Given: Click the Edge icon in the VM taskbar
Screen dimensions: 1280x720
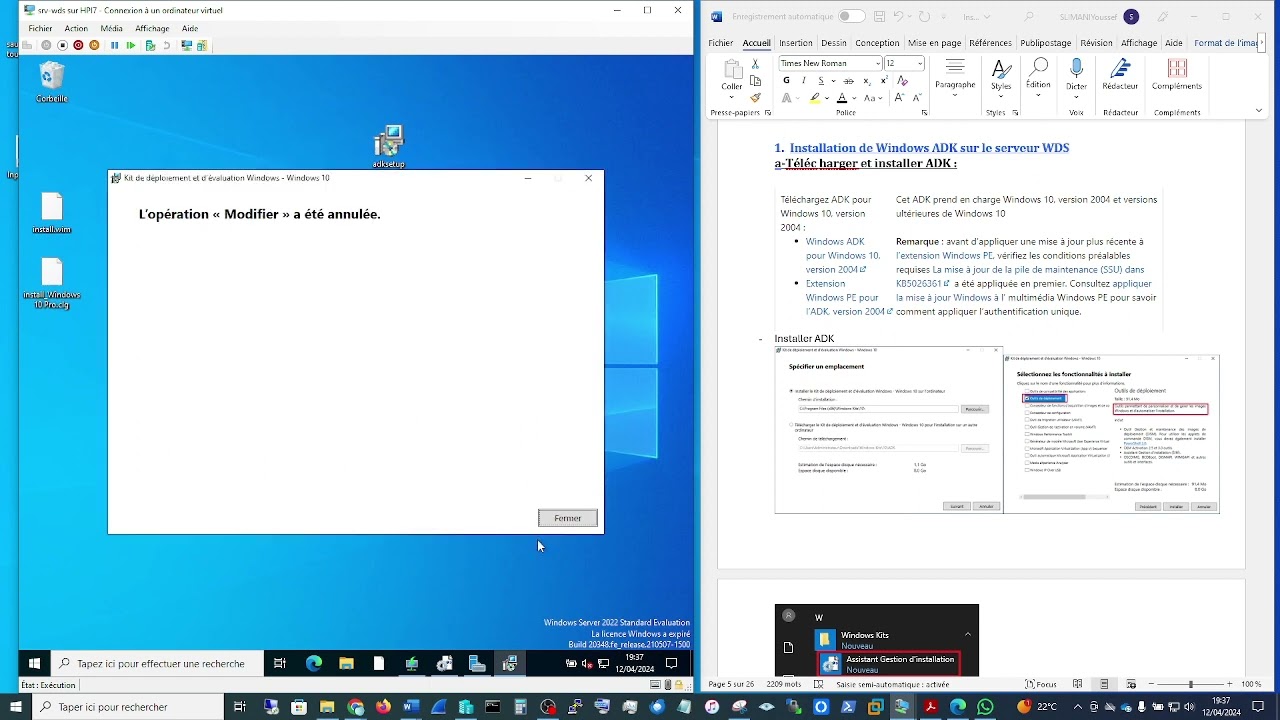Looking at the screenshot, I should pyautogui.click(x=313, y=663).
